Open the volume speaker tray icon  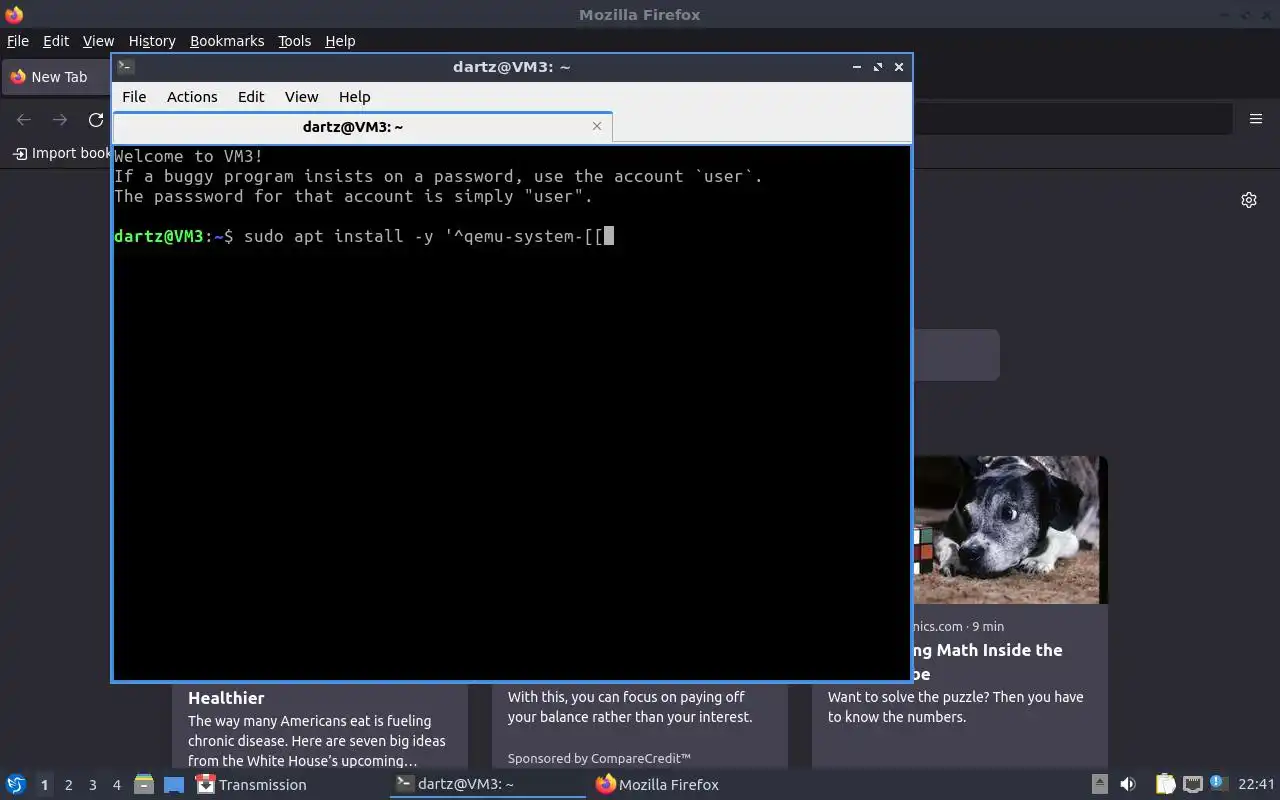(x=1128, y=784)
